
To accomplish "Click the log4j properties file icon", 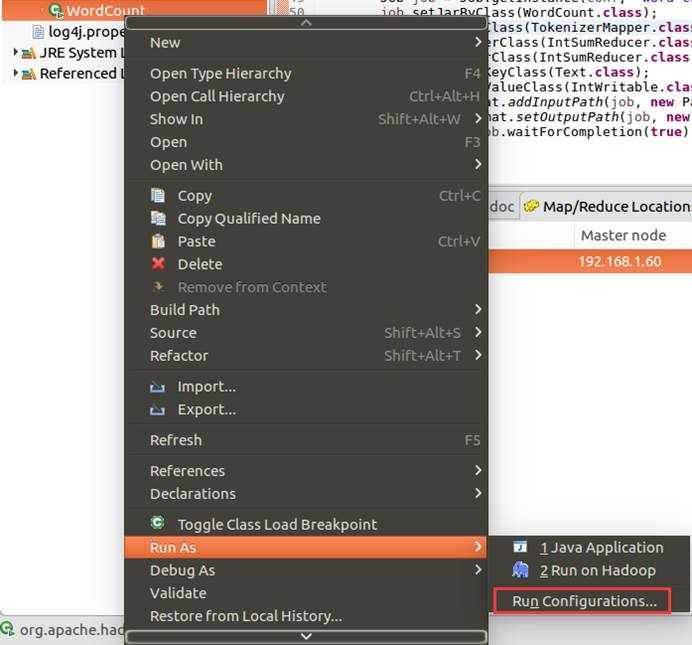I will (38, 32).
